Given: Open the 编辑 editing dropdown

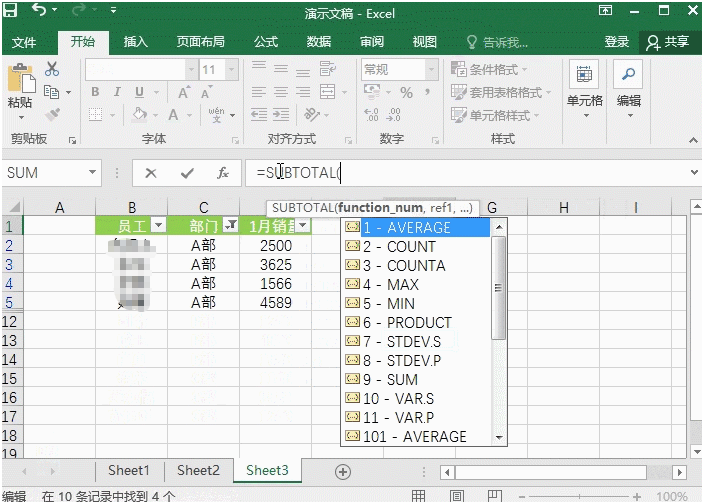Looking at the screenshot, I should pyautogui.click(x=629, y=90).
